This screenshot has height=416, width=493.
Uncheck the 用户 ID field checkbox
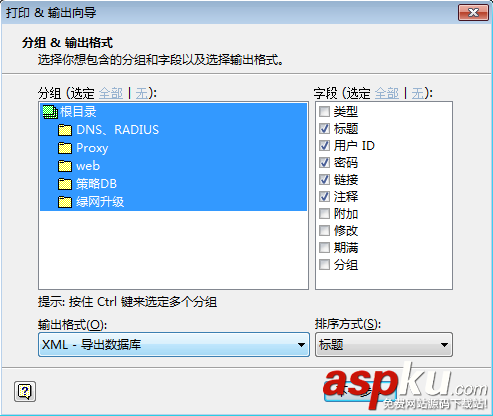point(324,145)
